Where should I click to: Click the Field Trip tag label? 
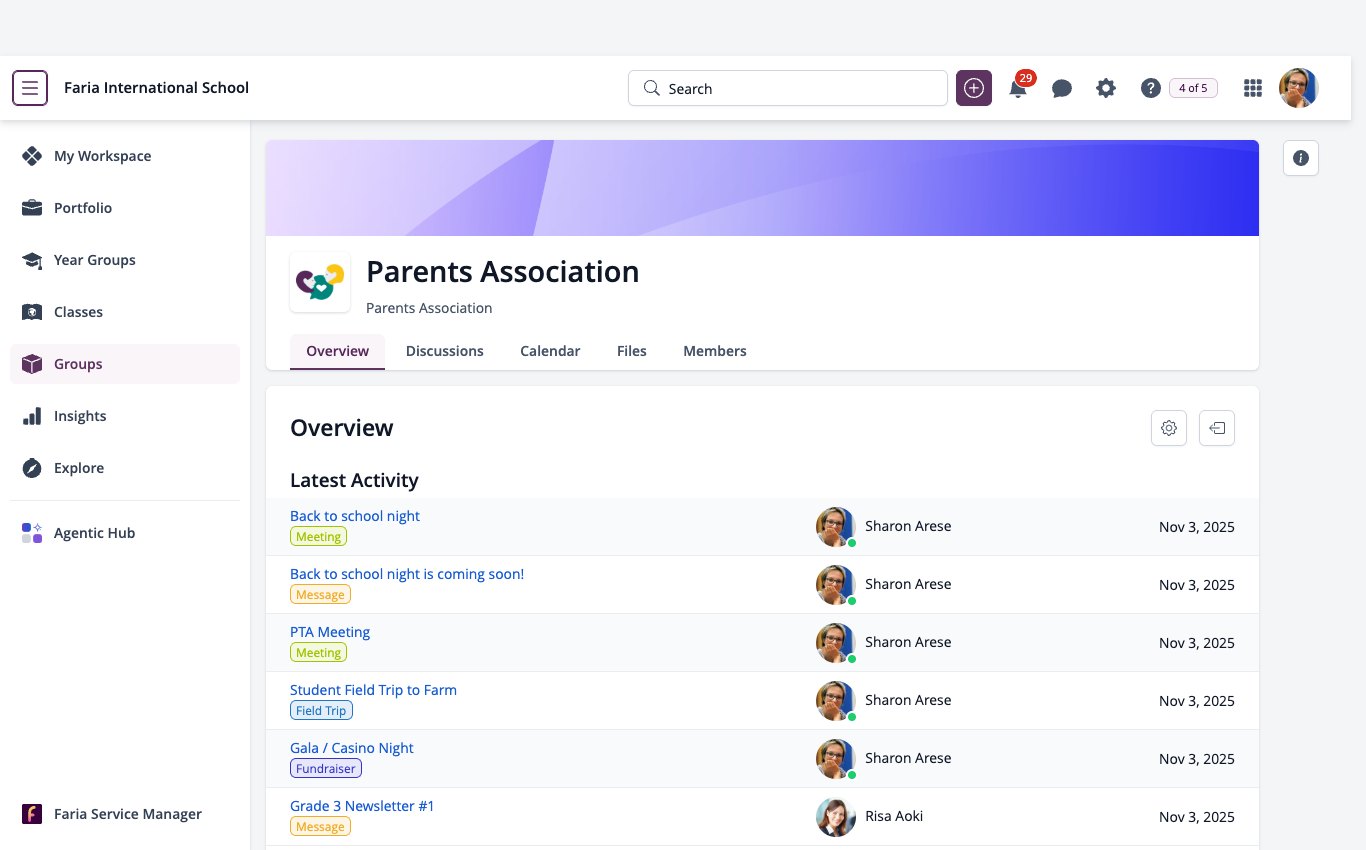click(x=321, y=711)
